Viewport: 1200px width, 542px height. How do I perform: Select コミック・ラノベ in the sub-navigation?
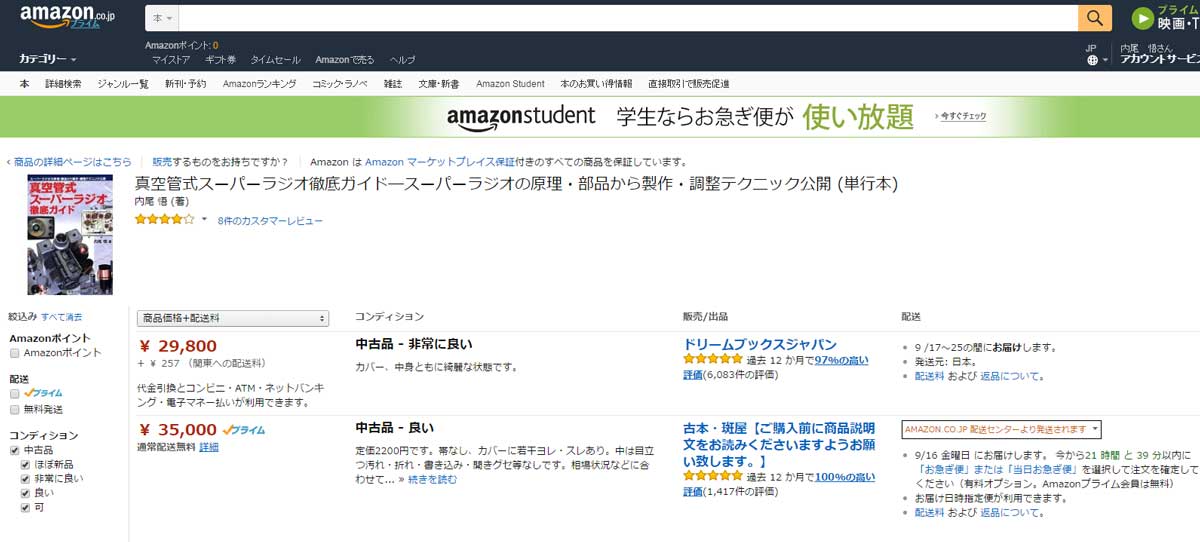click(x=340, y=84)
